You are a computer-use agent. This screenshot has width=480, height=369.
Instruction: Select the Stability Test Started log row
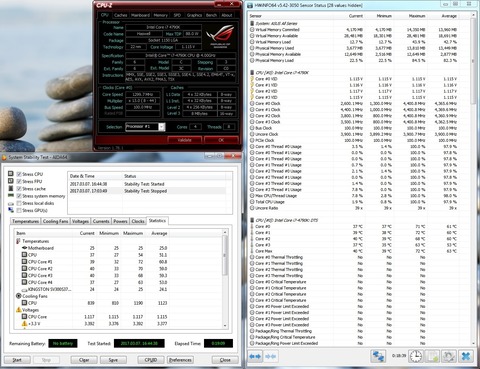(147, 184)
